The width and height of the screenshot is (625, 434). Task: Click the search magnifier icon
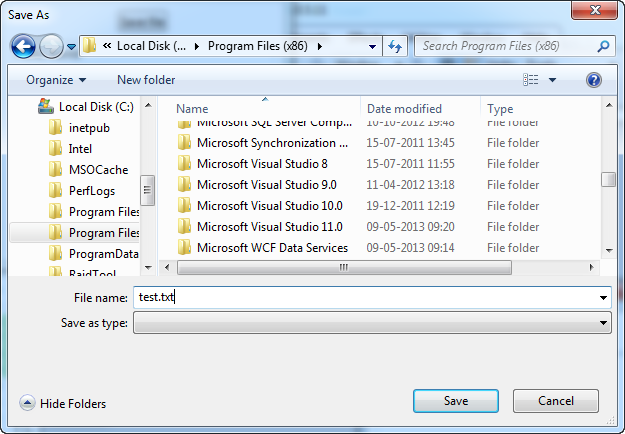(603, 46)
